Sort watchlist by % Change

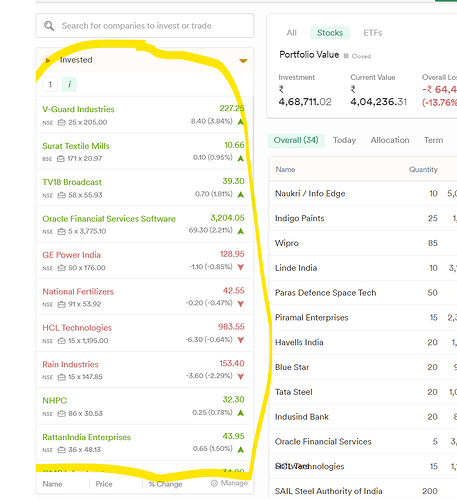166,484
